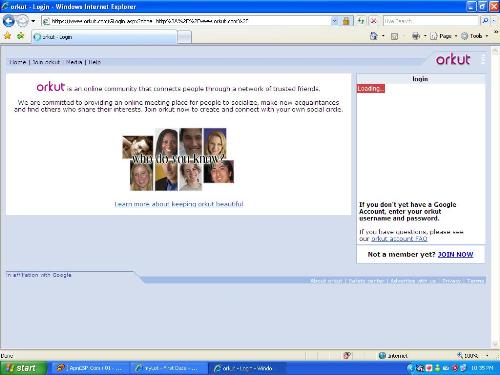Image resolution: width=500 pixels, height=375 pixels.
Task: Click the search magnifier button
Action: point(485,21)
